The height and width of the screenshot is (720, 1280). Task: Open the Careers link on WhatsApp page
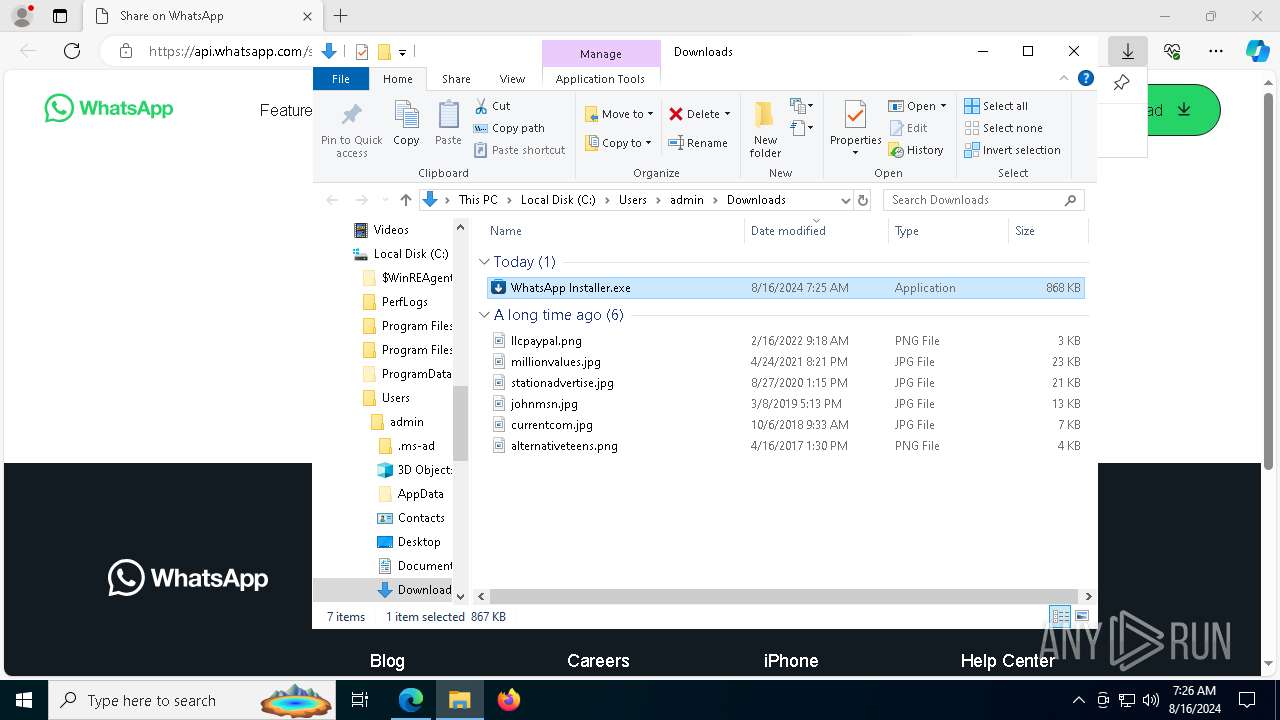click(598, 661)
